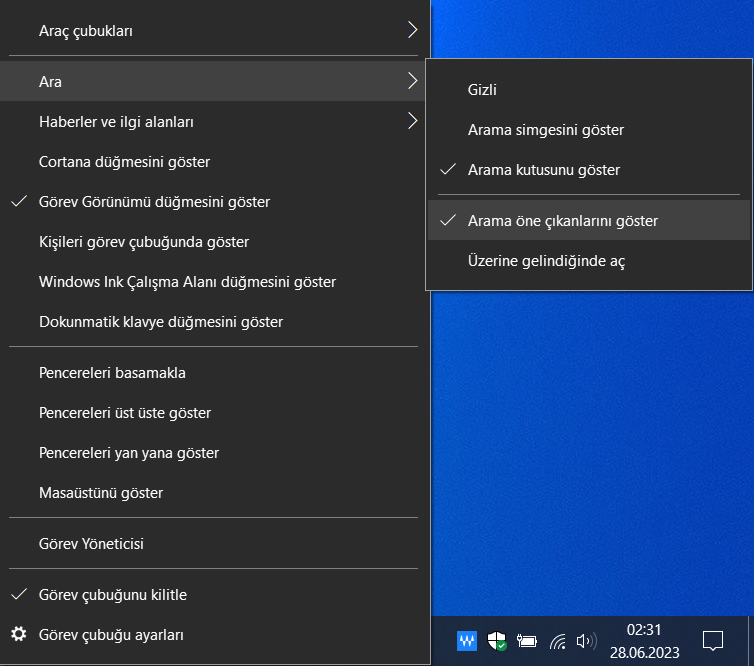Viewport: 754px width, 666px height.
Task: Select the Gizli search option
Action: (x=589, y=89)
